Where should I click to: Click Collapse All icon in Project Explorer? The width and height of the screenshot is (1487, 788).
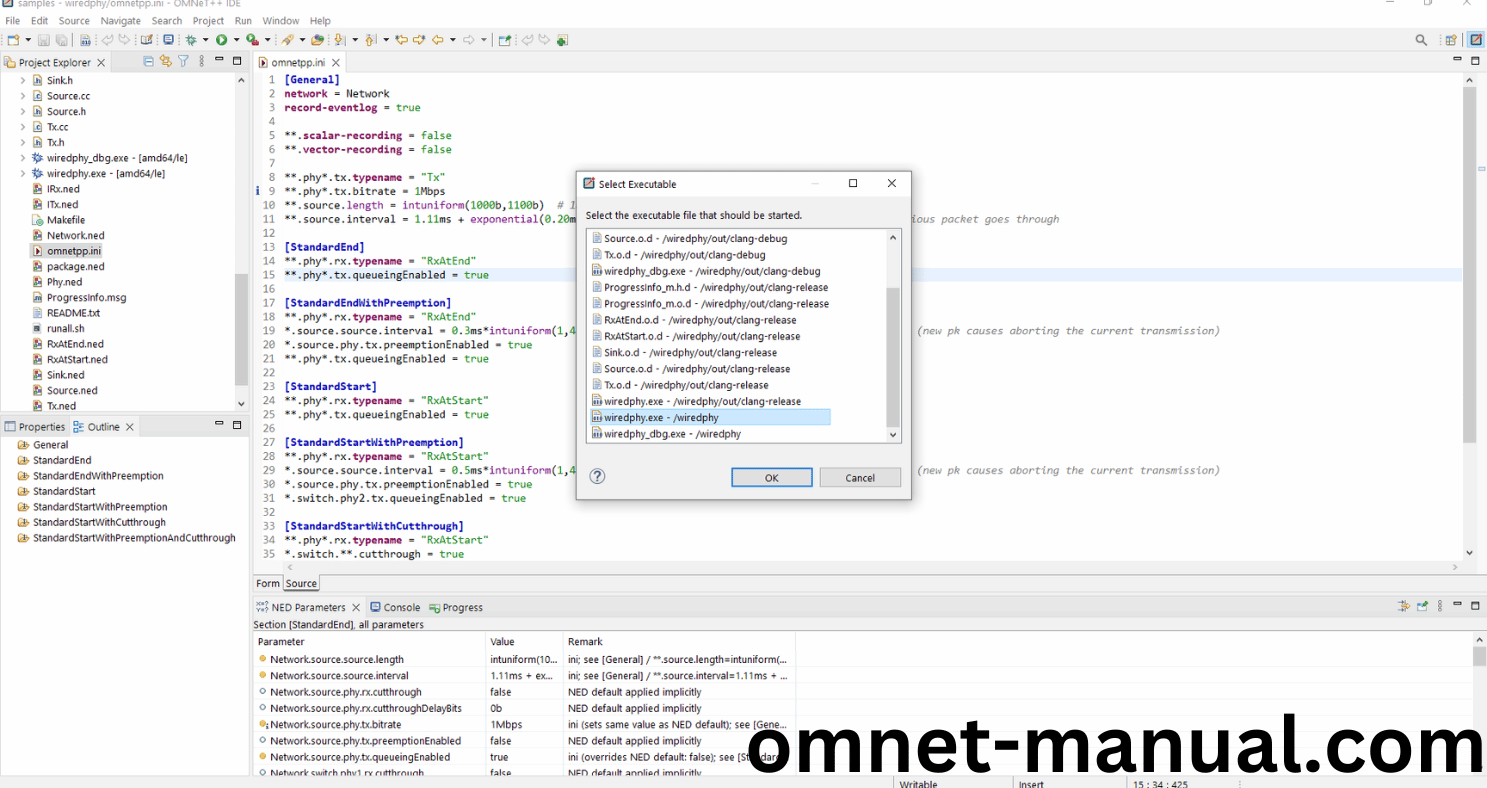(149, 62)
